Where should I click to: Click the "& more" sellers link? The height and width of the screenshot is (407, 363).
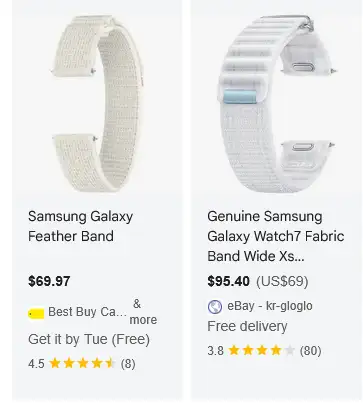pos(143,312)
